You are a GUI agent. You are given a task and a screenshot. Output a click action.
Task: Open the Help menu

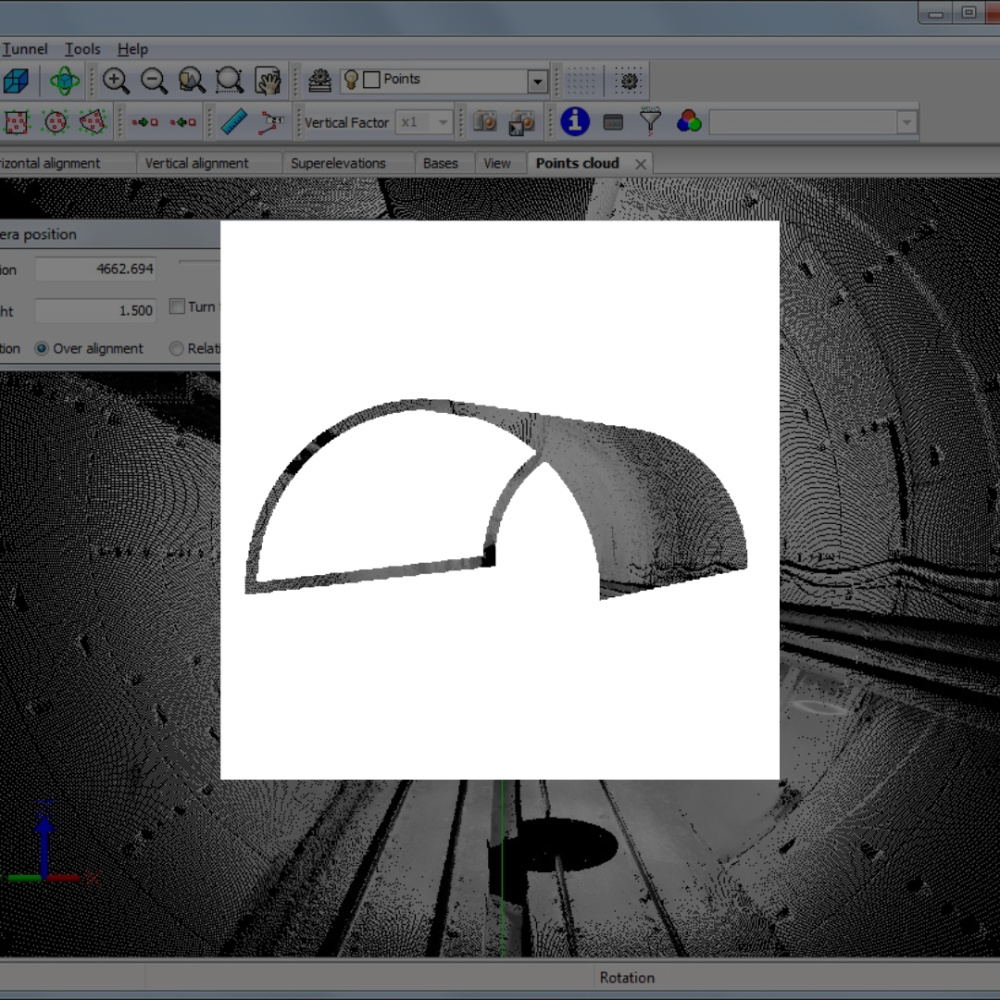tap(133, 49)
